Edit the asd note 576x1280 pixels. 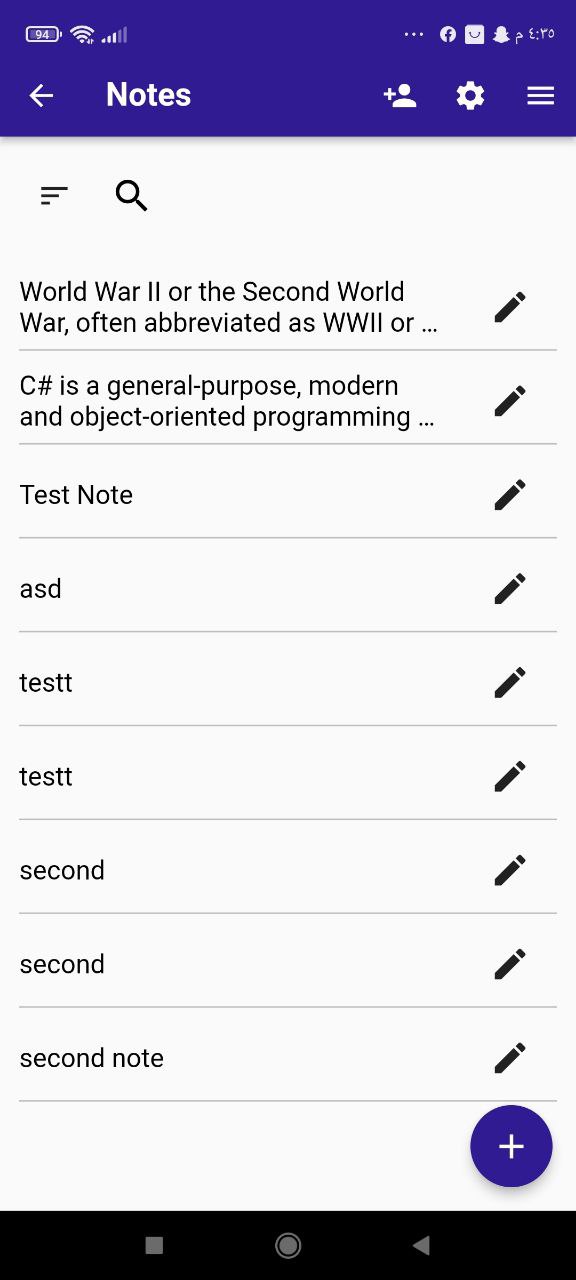coord(509,588)
